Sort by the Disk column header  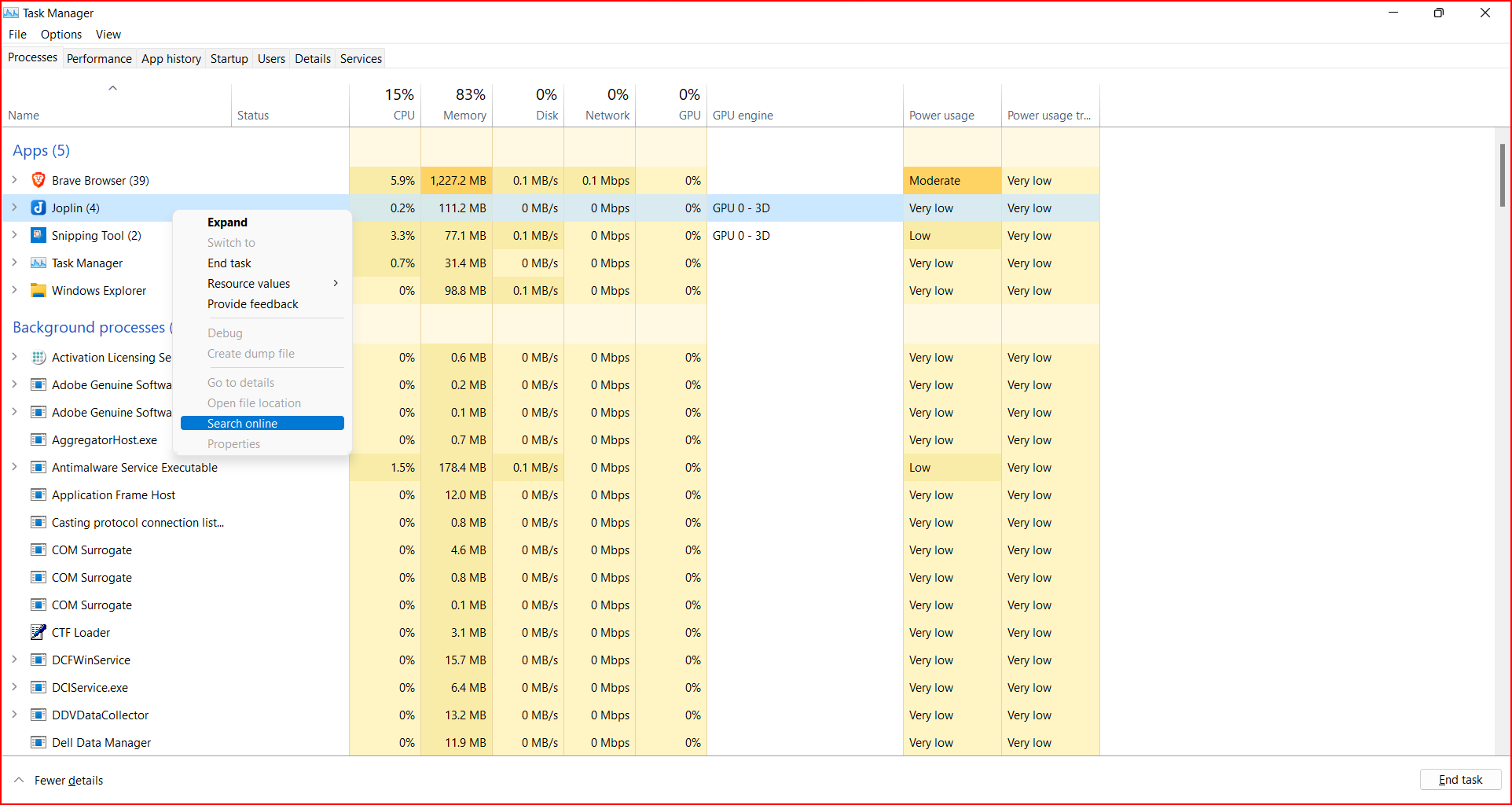tap(528, 105)
